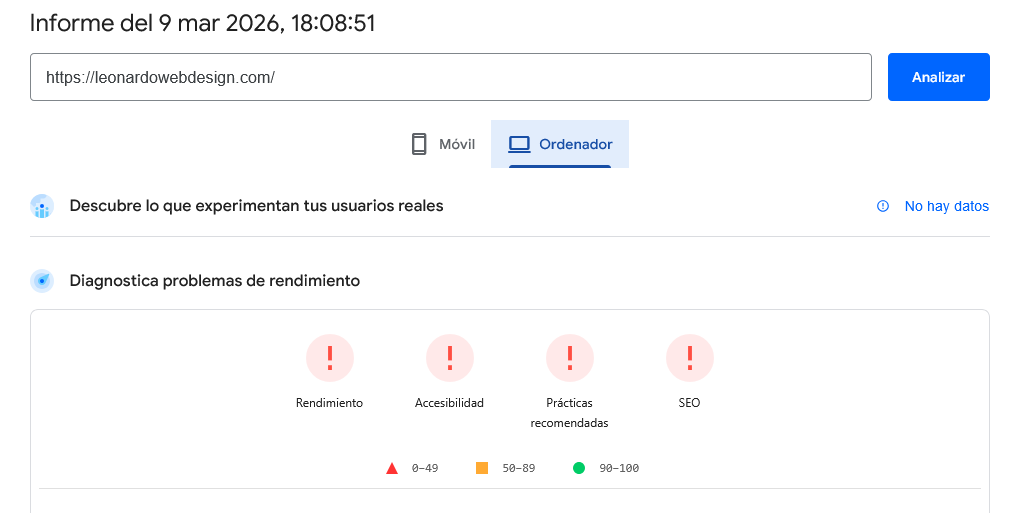The width and height of the screenshot is (1011, 513).
Task: Click the Diagnostica problemas de rendimiento heading
Action: click(x=214, y=281)
